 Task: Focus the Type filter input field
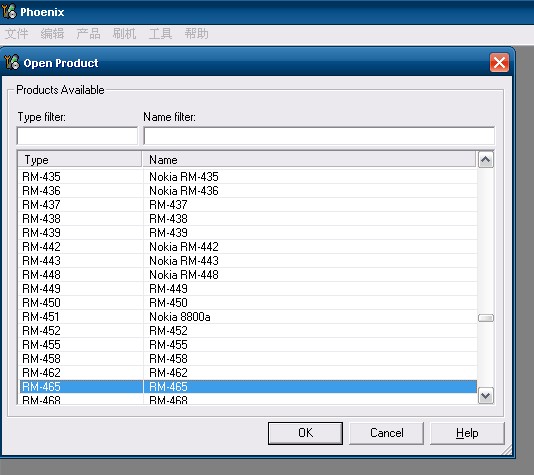[x=77, y=136]
